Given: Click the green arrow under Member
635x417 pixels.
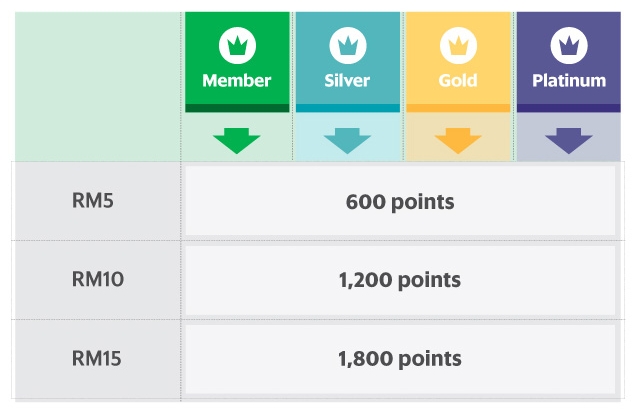Looking at the screenshot, I should click(237, 140).
